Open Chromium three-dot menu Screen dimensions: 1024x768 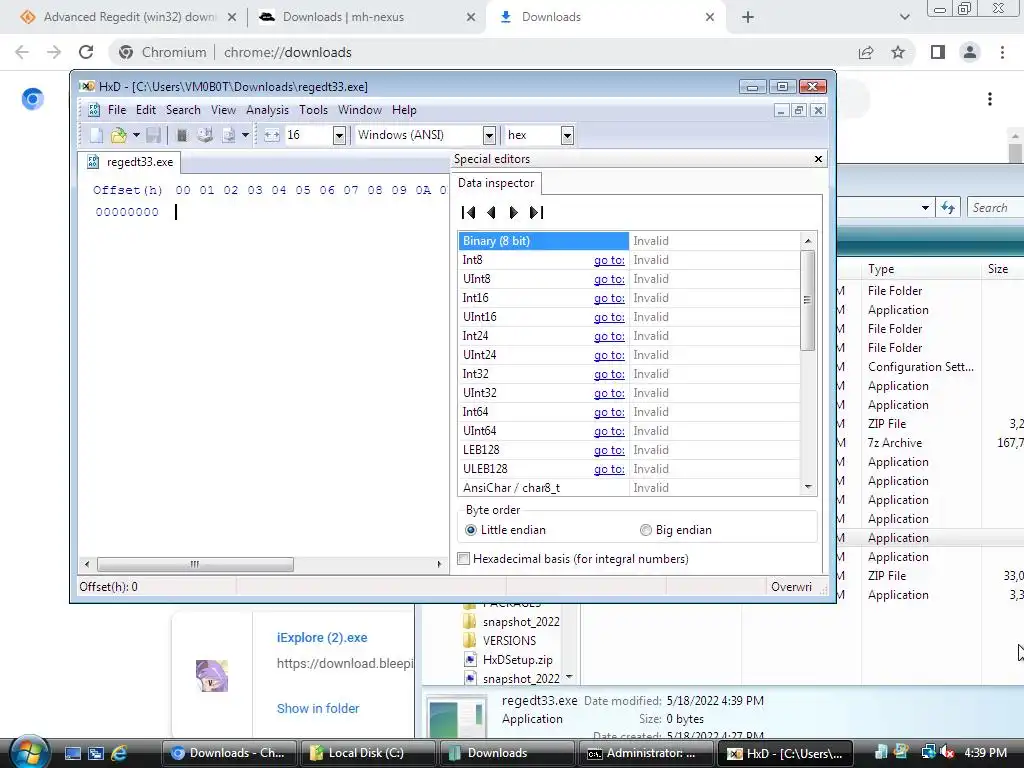pyautogui.click(x=1002, y=52)
